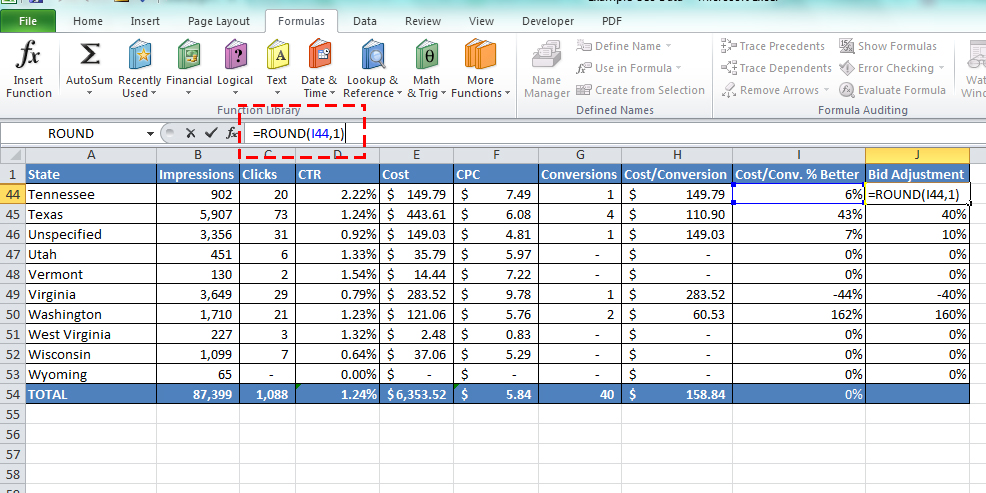The image size is (986, 493).
Task: Click the Bid Adjustment header cell
Action: click(x=917, y=174)
